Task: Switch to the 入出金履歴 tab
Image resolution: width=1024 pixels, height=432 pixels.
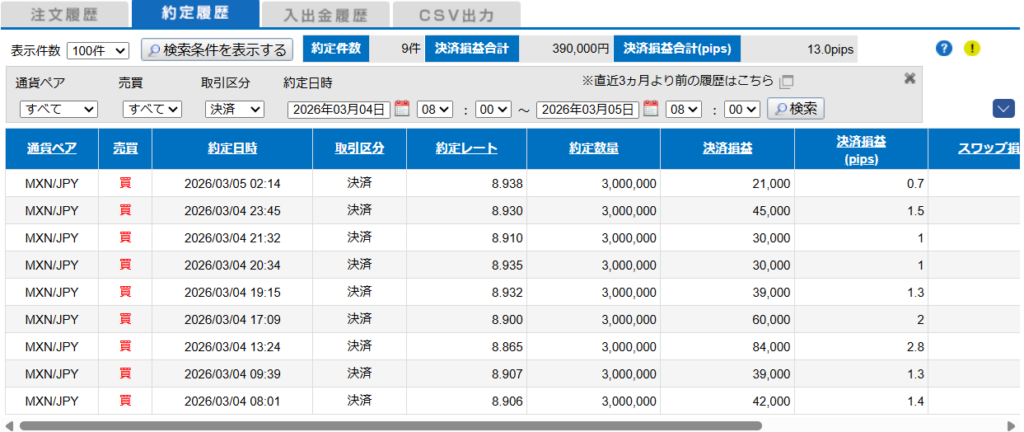Action: point(324,15)
